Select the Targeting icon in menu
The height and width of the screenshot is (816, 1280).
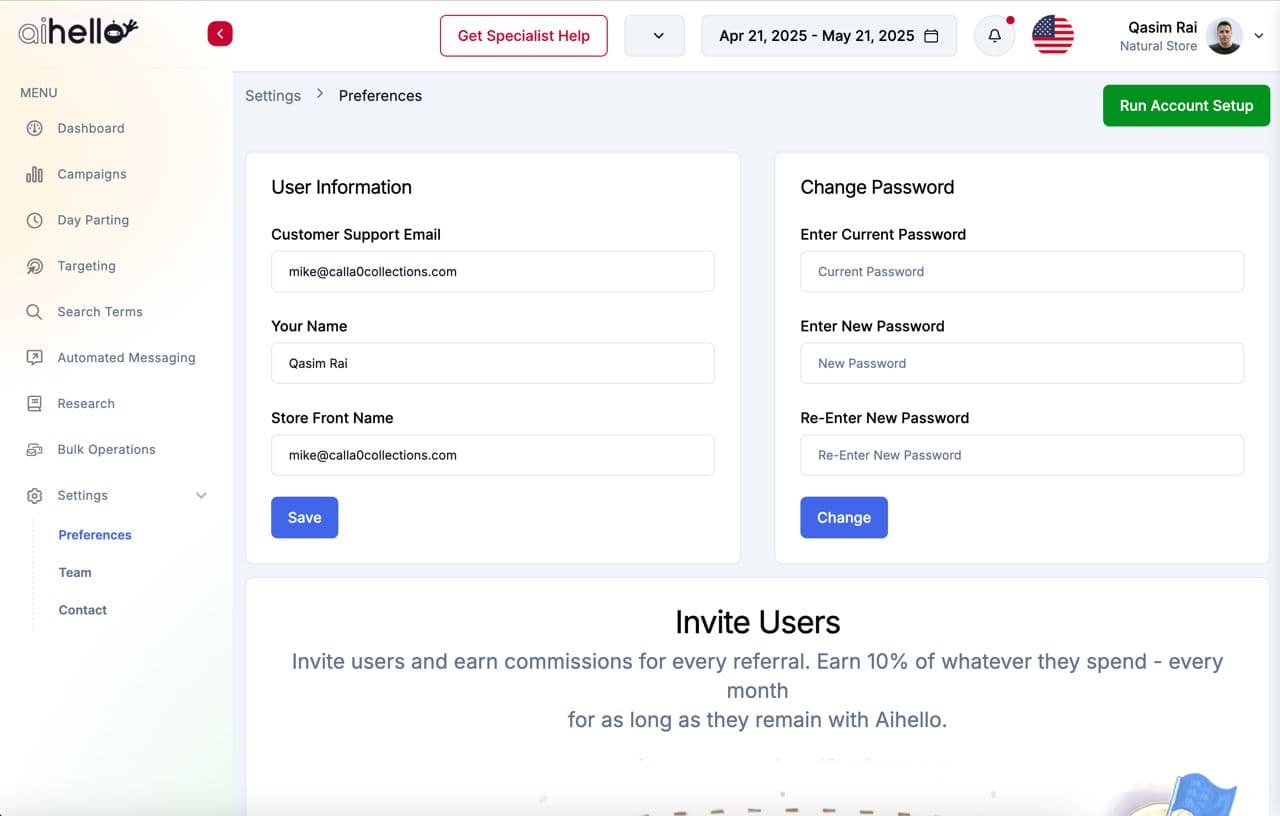[x=34, y=266]
